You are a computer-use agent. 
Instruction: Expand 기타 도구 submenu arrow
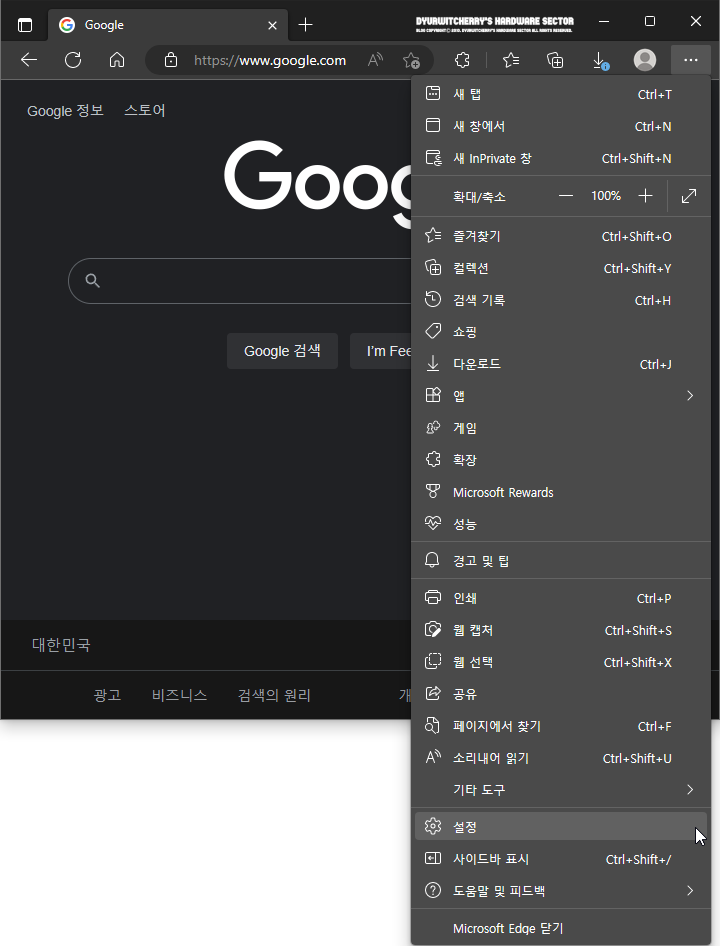click(690, 790)
